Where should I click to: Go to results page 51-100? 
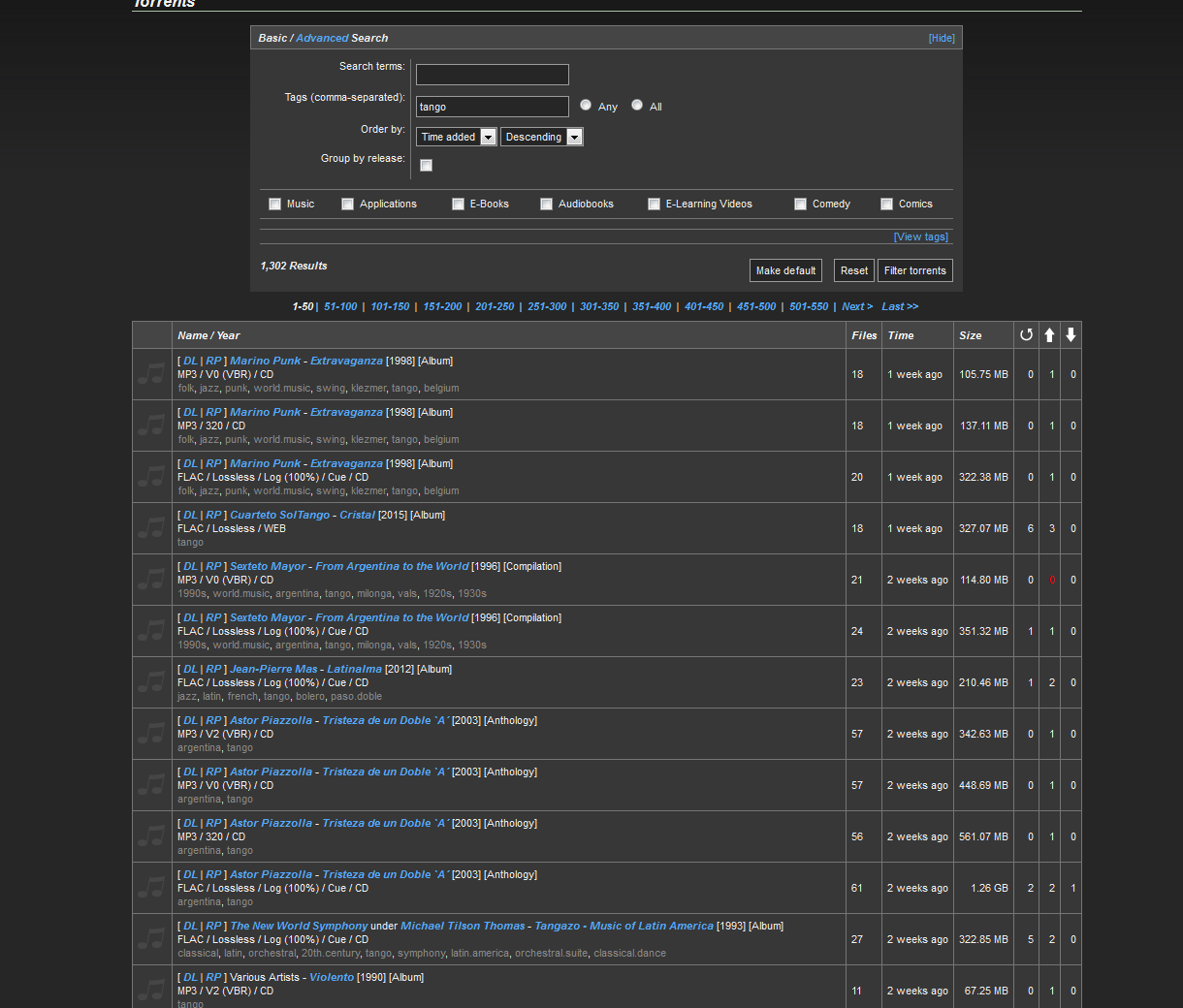[x=340, y=306]
